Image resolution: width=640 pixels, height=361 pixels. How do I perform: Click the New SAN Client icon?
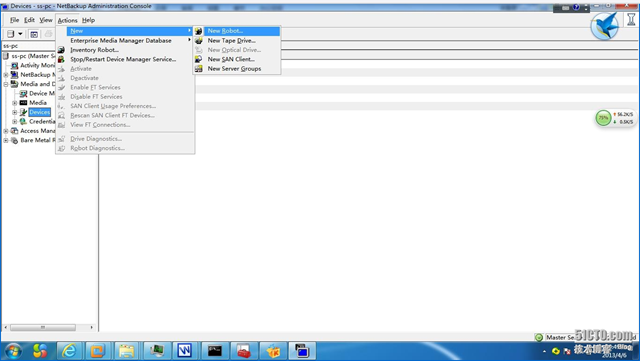[198, 59]
